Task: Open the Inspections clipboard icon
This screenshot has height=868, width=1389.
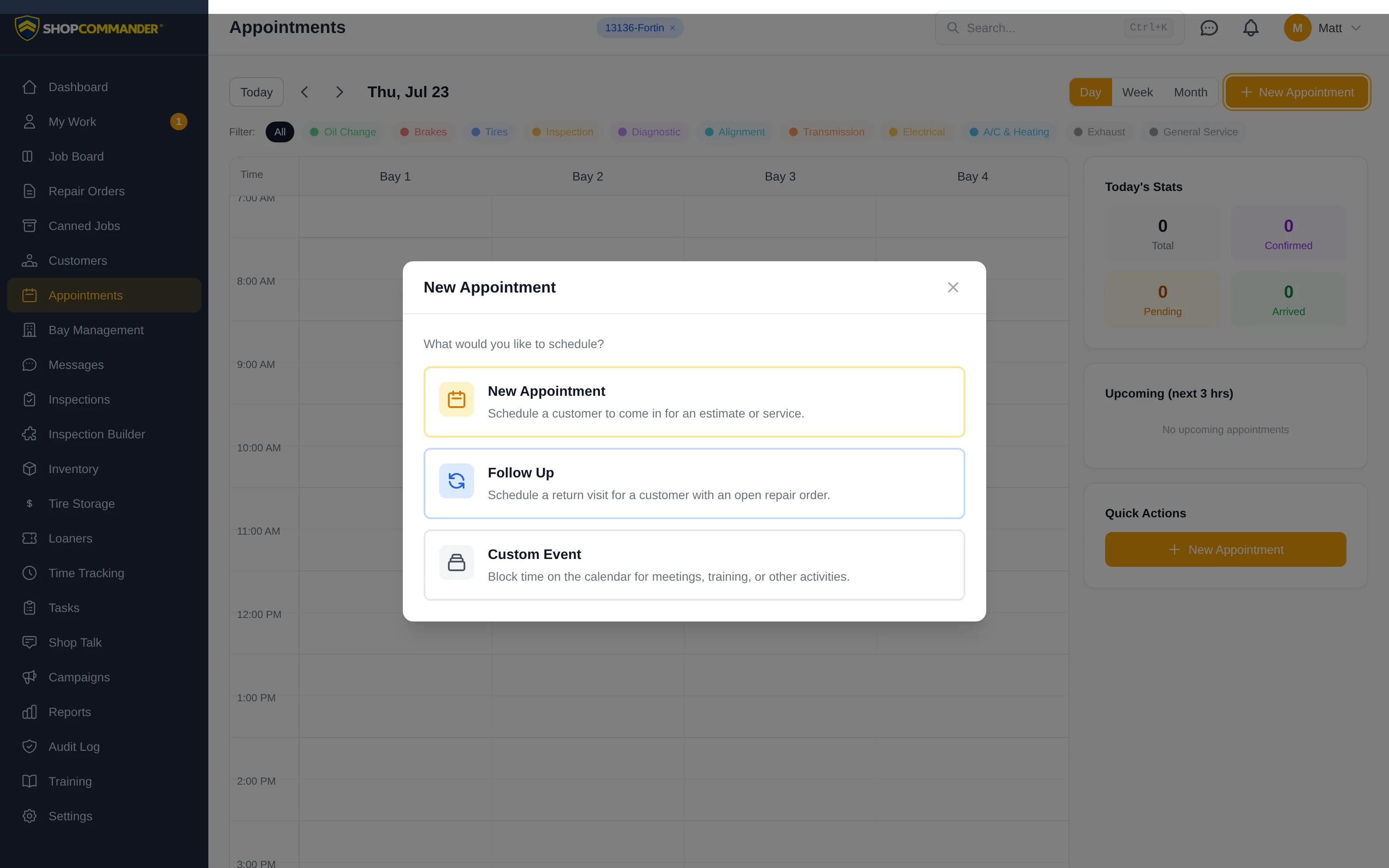Action: [29, 400]
